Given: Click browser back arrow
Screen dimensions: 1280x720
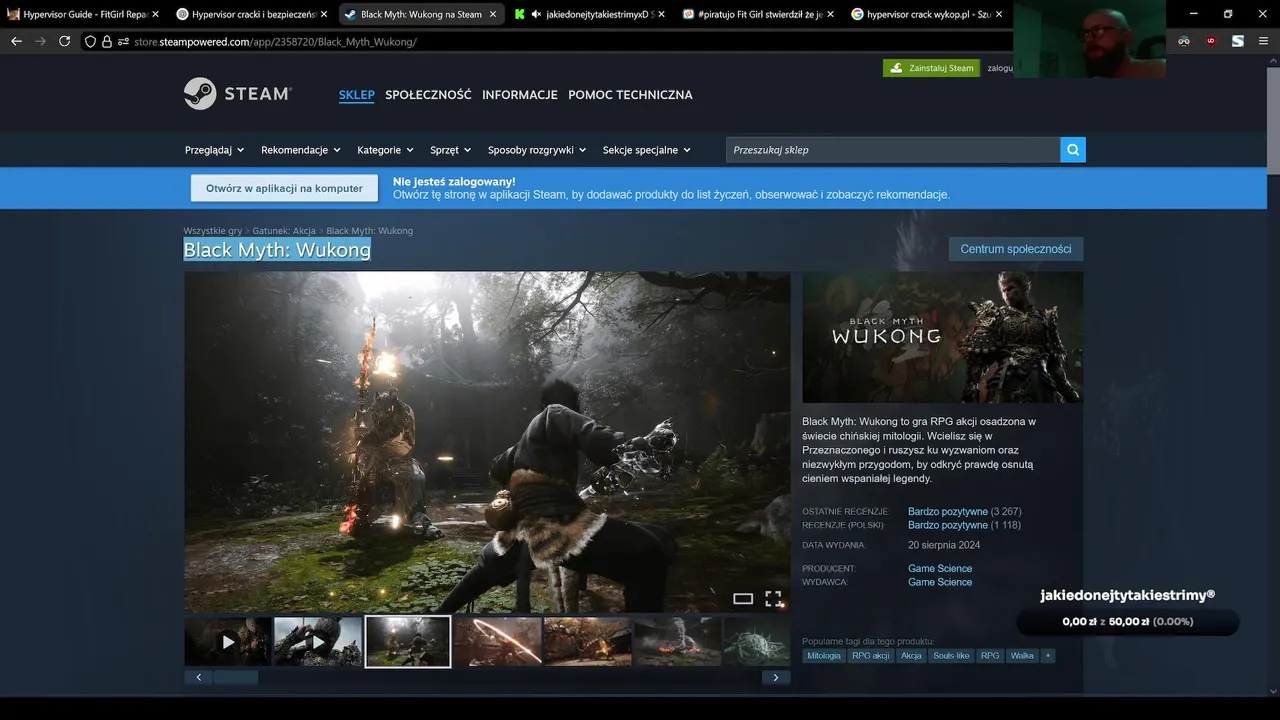Looking at the screenshot, I should click(16, 41).
